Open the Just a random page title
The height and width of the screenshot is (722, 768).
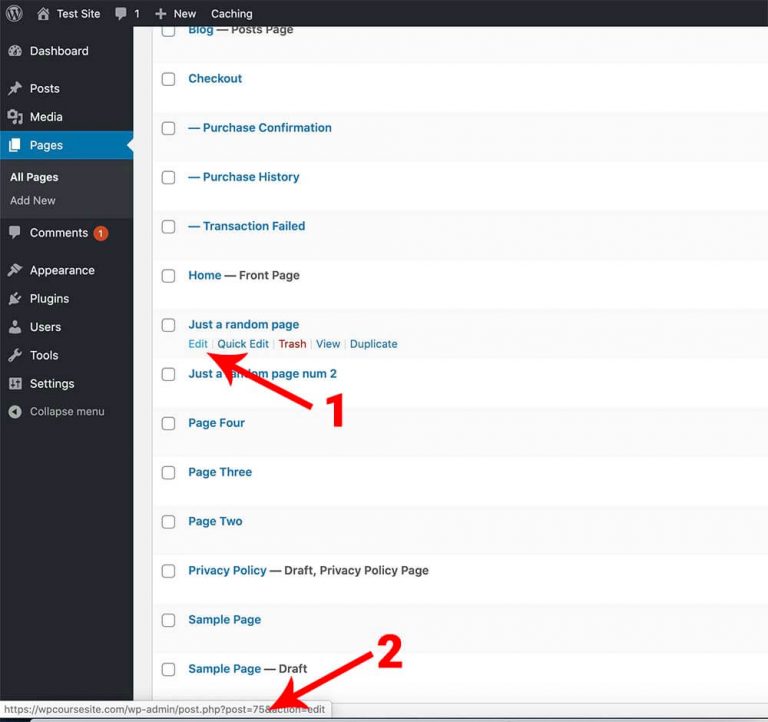pyautogui.click(x=243, y=324)
